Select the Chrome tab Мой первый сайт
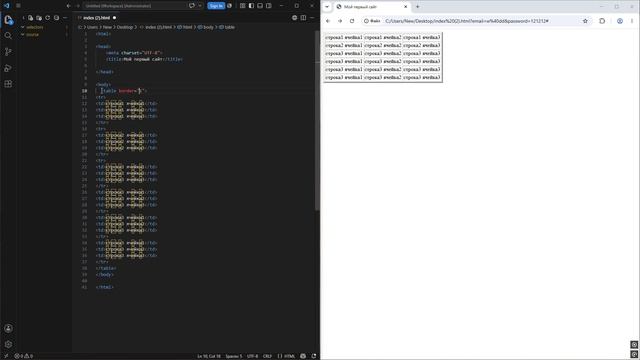The height and width of the screenshot is (360, 640). [371, 7]
